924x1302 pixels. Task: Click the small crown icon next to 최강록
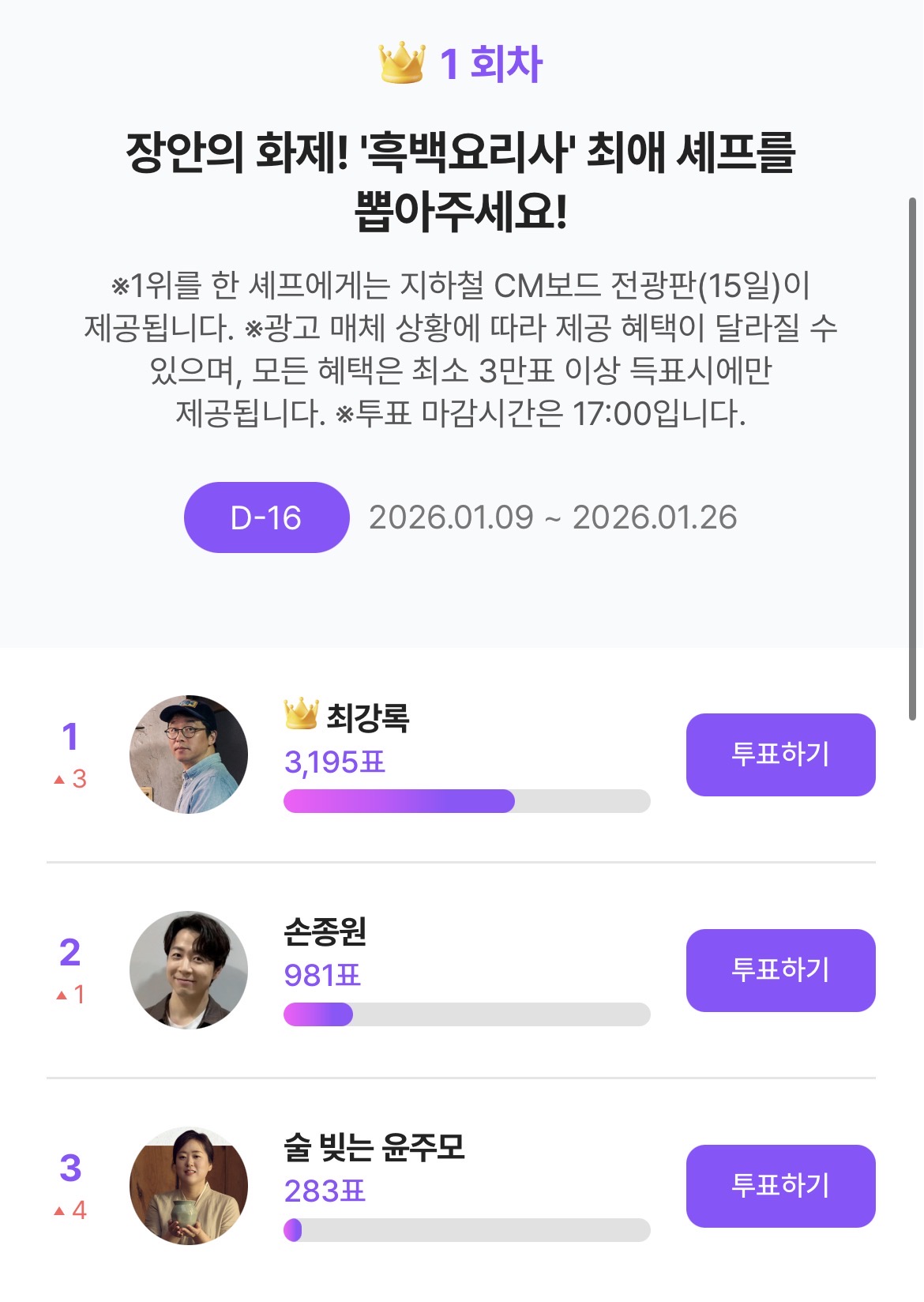point(301,714)
